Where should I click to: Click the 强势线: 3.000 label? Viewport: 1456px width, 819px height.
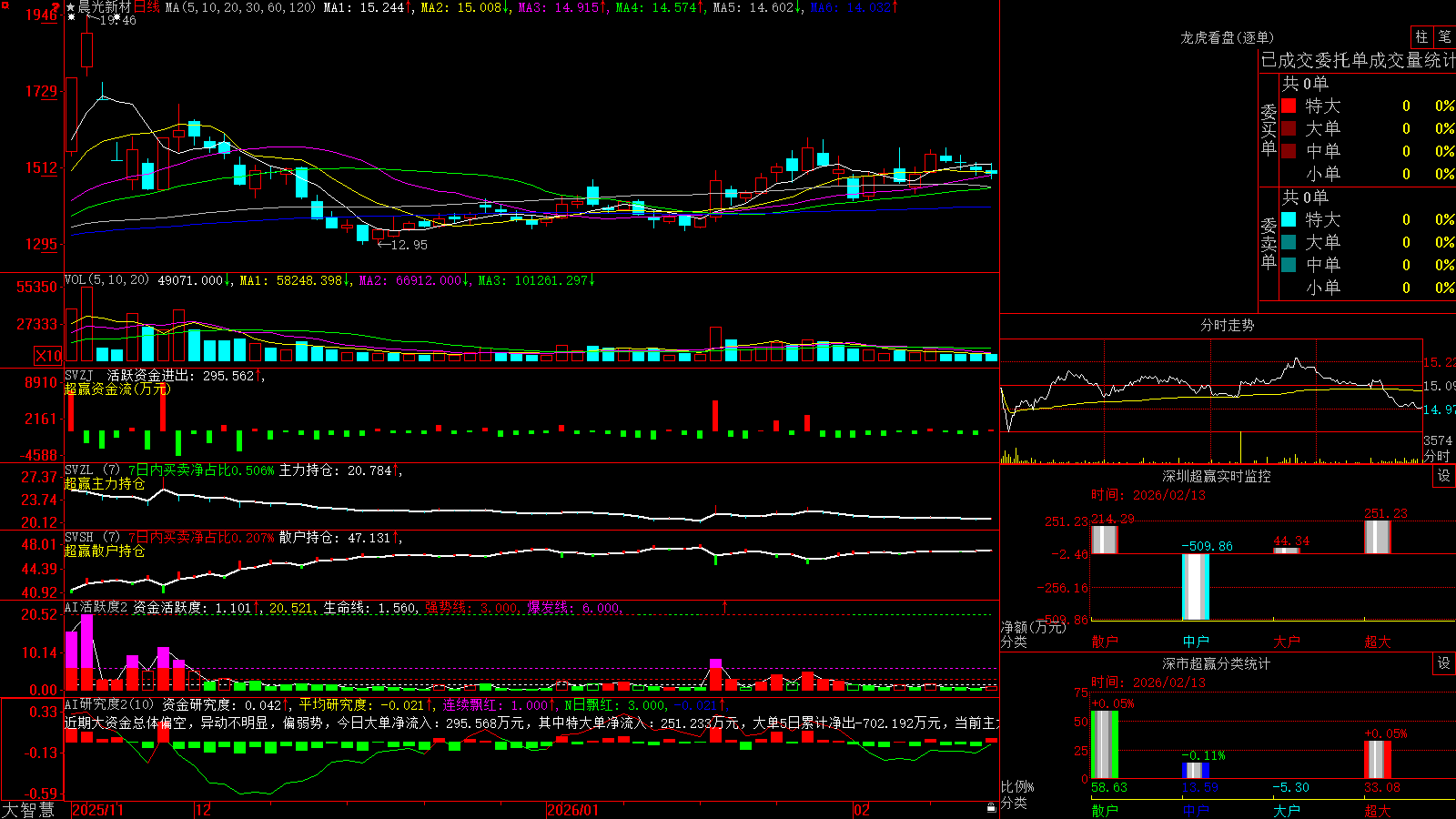click(471, 607)
